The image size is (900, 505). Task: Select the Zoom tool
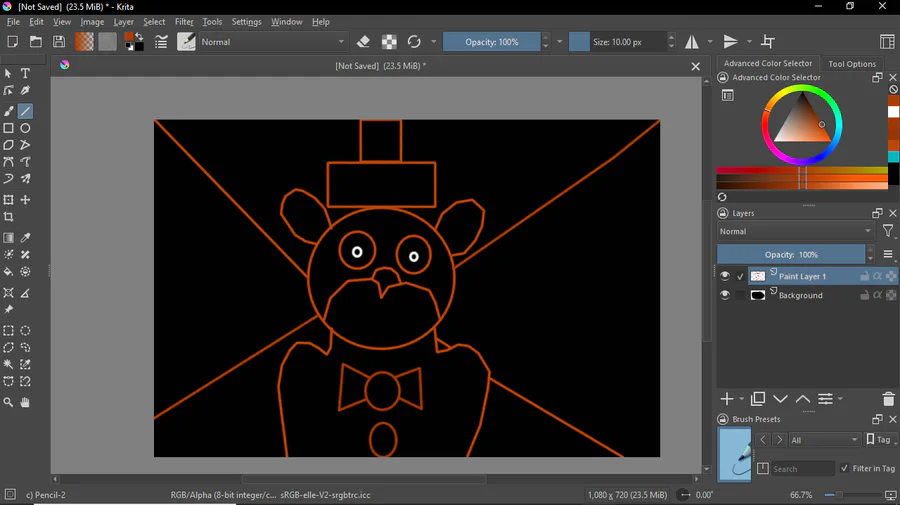pos(9,402)
